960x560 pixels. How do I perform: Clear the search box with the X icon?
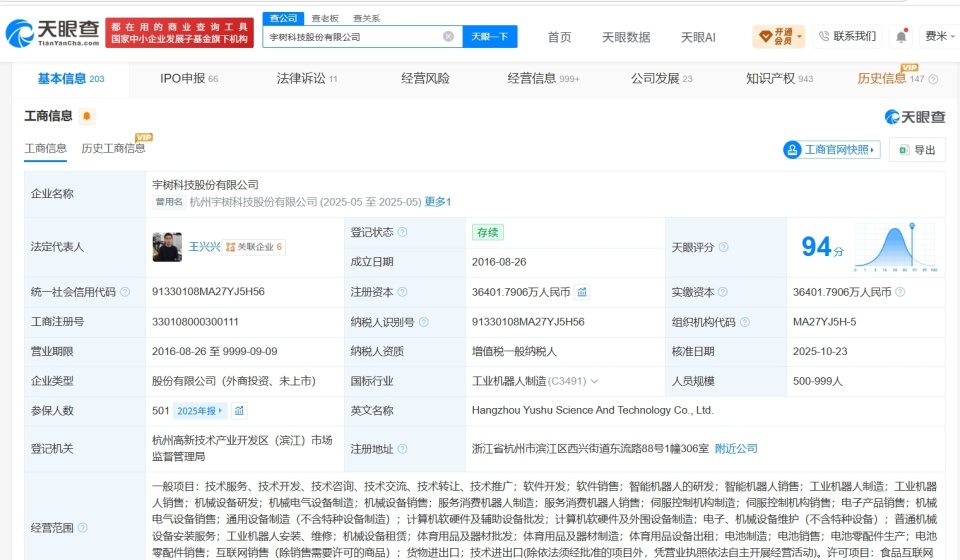coord(448,37)
